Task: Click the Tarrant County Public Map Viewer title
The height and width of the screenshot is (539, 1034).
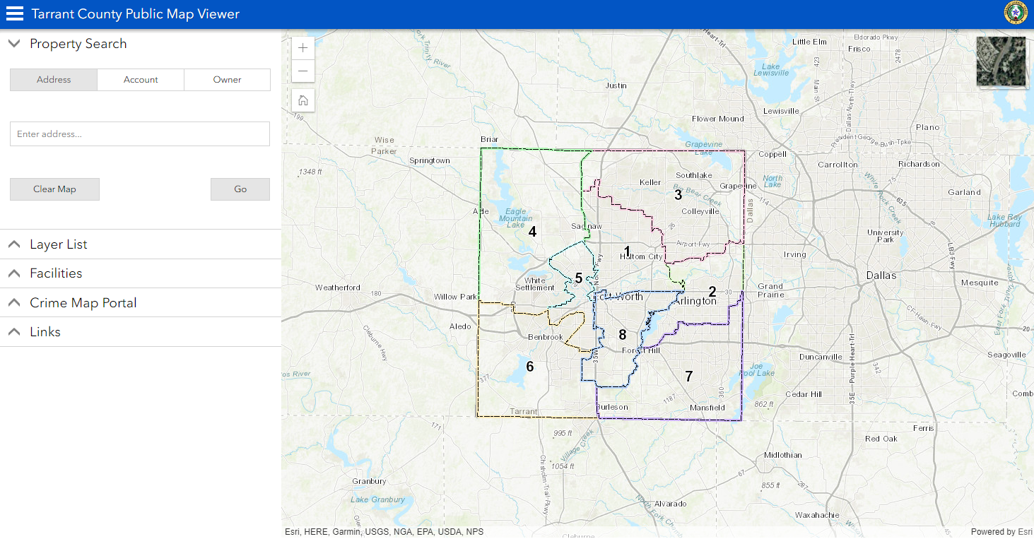Action: 135,14
